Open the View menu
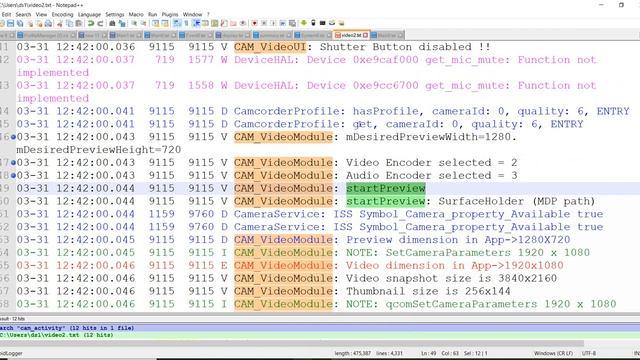The image size is (640, 360). [x=41, y=14]
